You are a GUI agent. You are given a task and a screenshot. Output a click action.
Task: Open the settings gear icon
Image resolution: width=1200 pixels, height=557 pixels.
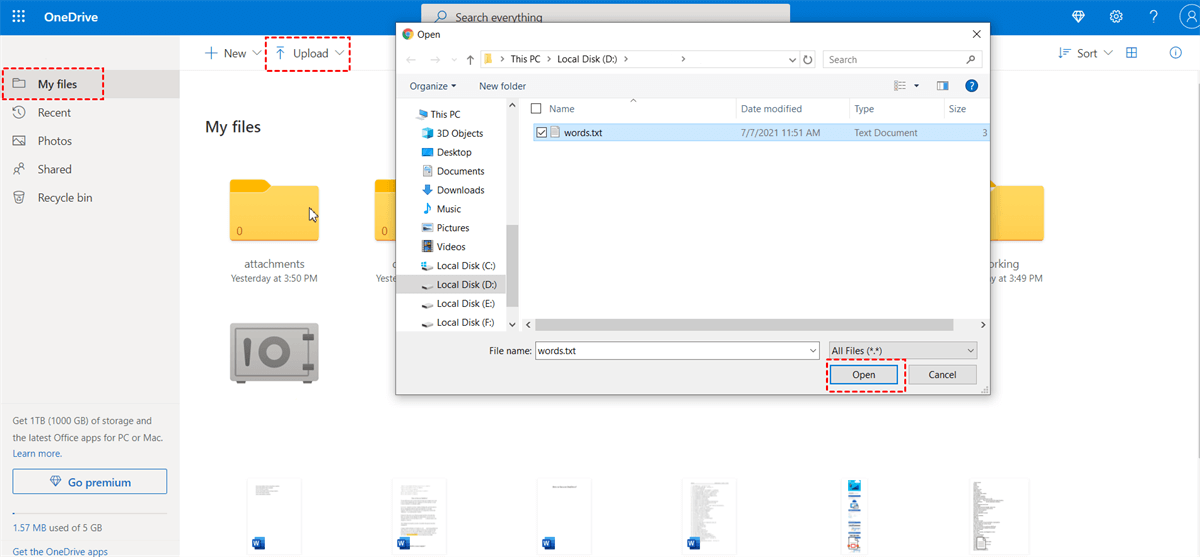coord(1116,17)
